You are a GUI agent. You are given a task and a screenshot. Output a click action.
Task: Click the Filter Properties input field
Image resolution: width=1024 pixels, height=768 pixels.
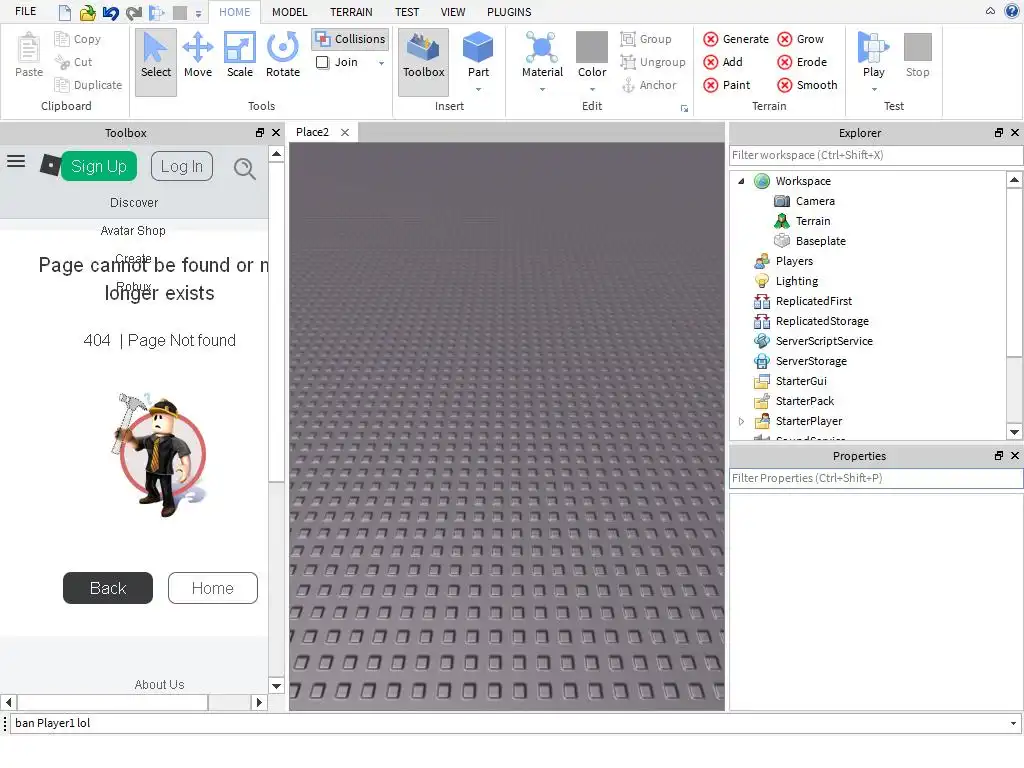876,478
